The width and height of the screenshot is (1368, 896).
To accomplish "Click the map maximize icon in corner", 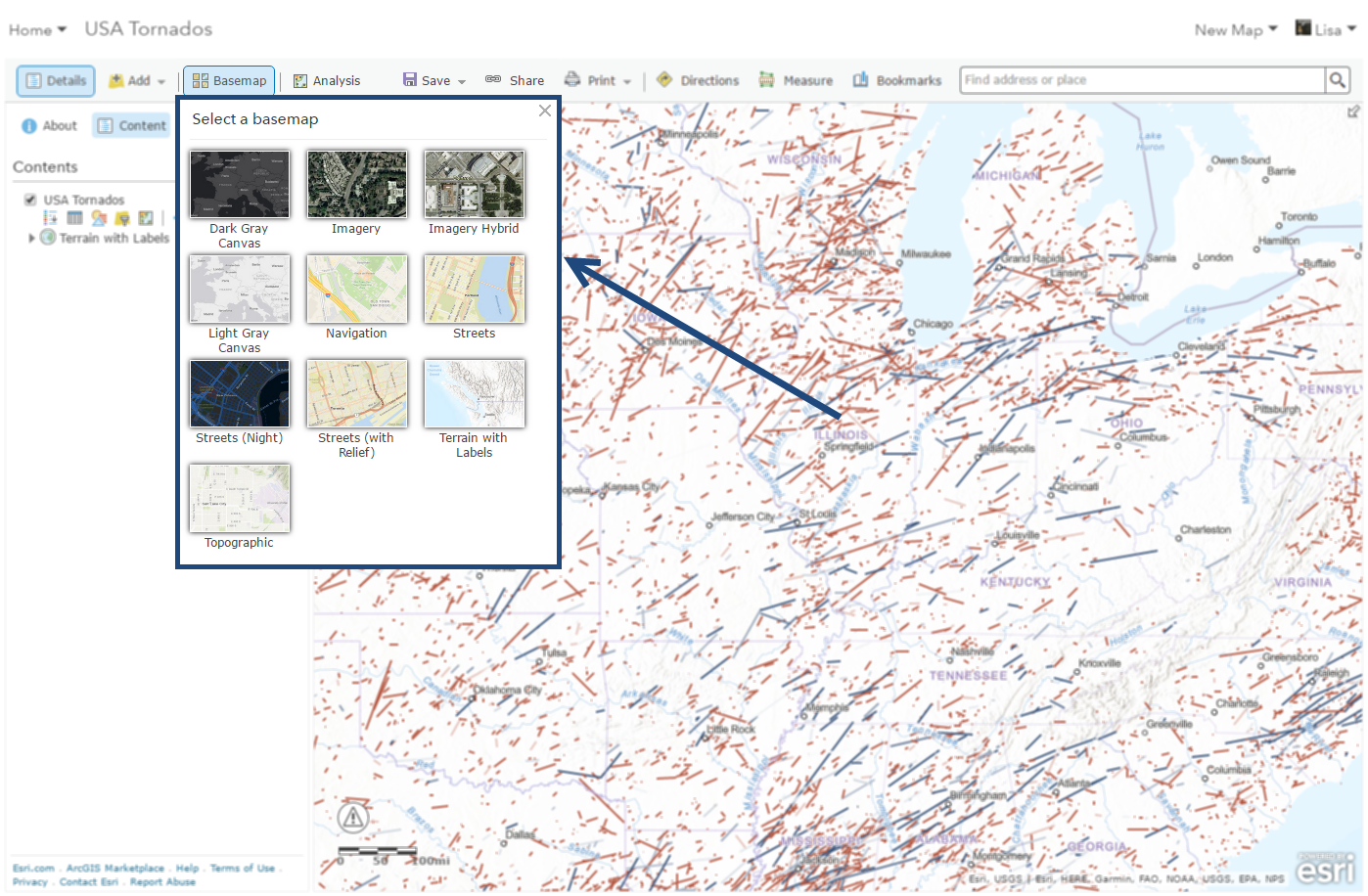I will click(x=1353, y=112).
